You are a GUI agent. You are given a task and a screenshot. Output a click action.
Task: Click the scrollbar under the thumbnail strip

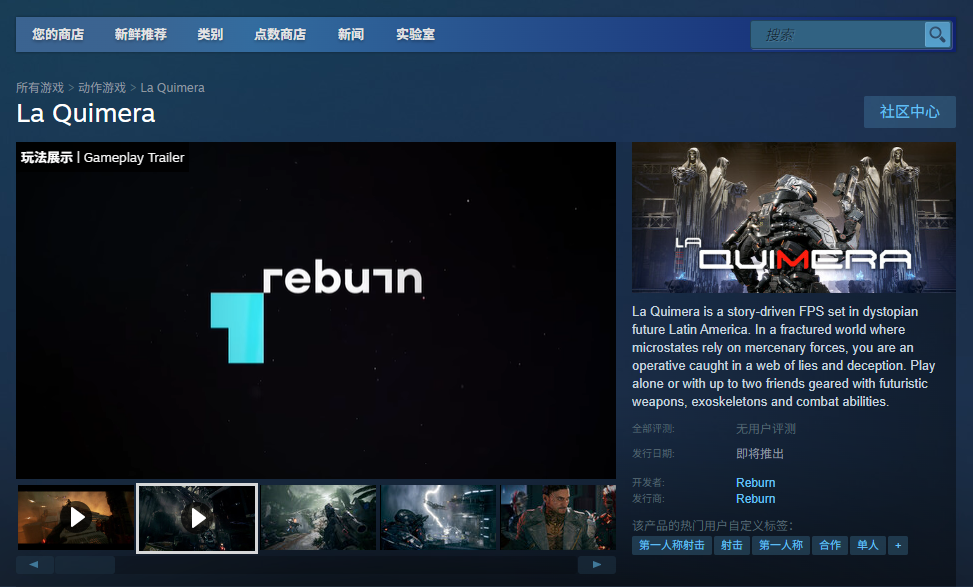85,564
